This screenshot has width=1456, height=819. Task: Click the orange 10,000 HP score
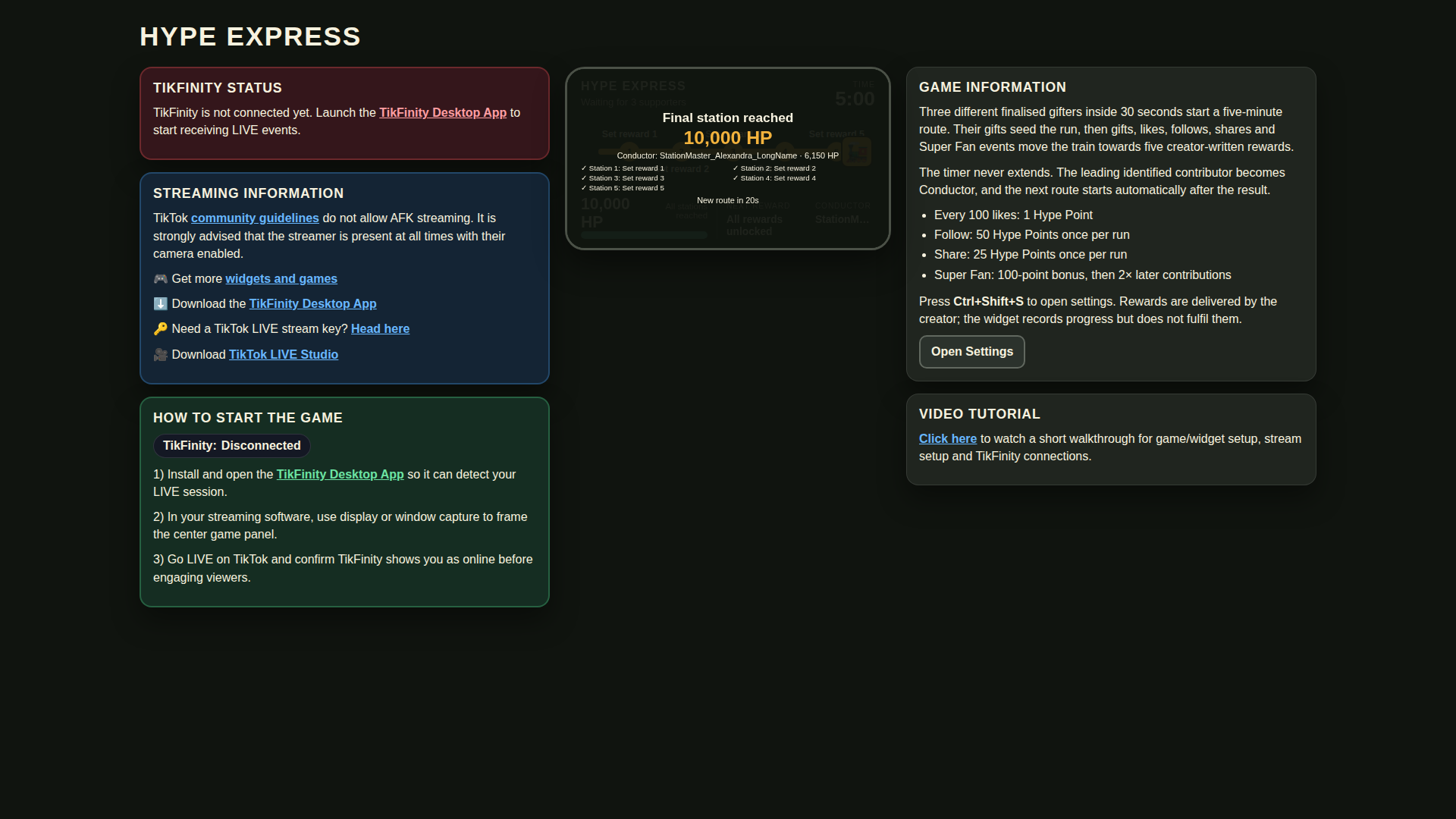coord(727,138)
